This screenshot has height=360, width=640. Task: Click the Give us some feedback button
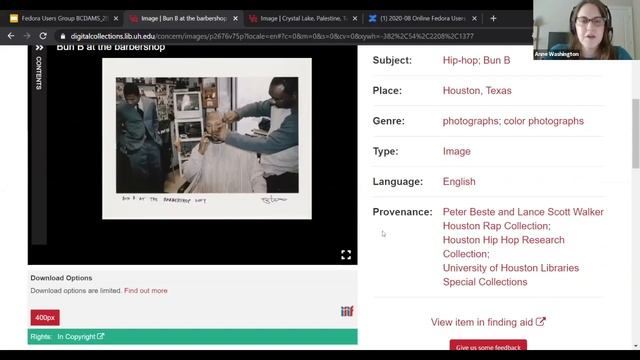pyautogui.click(x=488, y=346)
